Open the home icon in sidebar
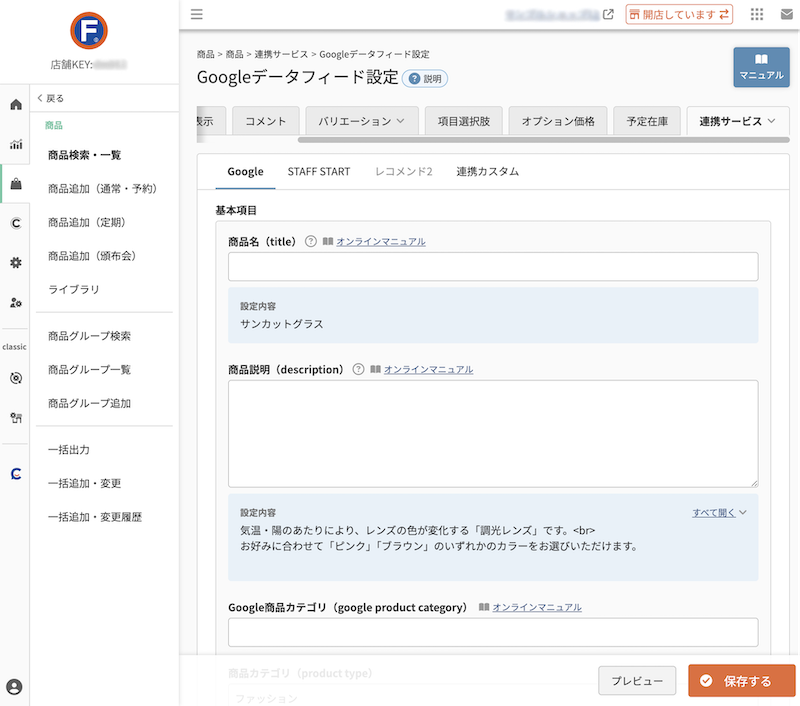Viewport: 800px width, 706px height. [x=16, y=105]
